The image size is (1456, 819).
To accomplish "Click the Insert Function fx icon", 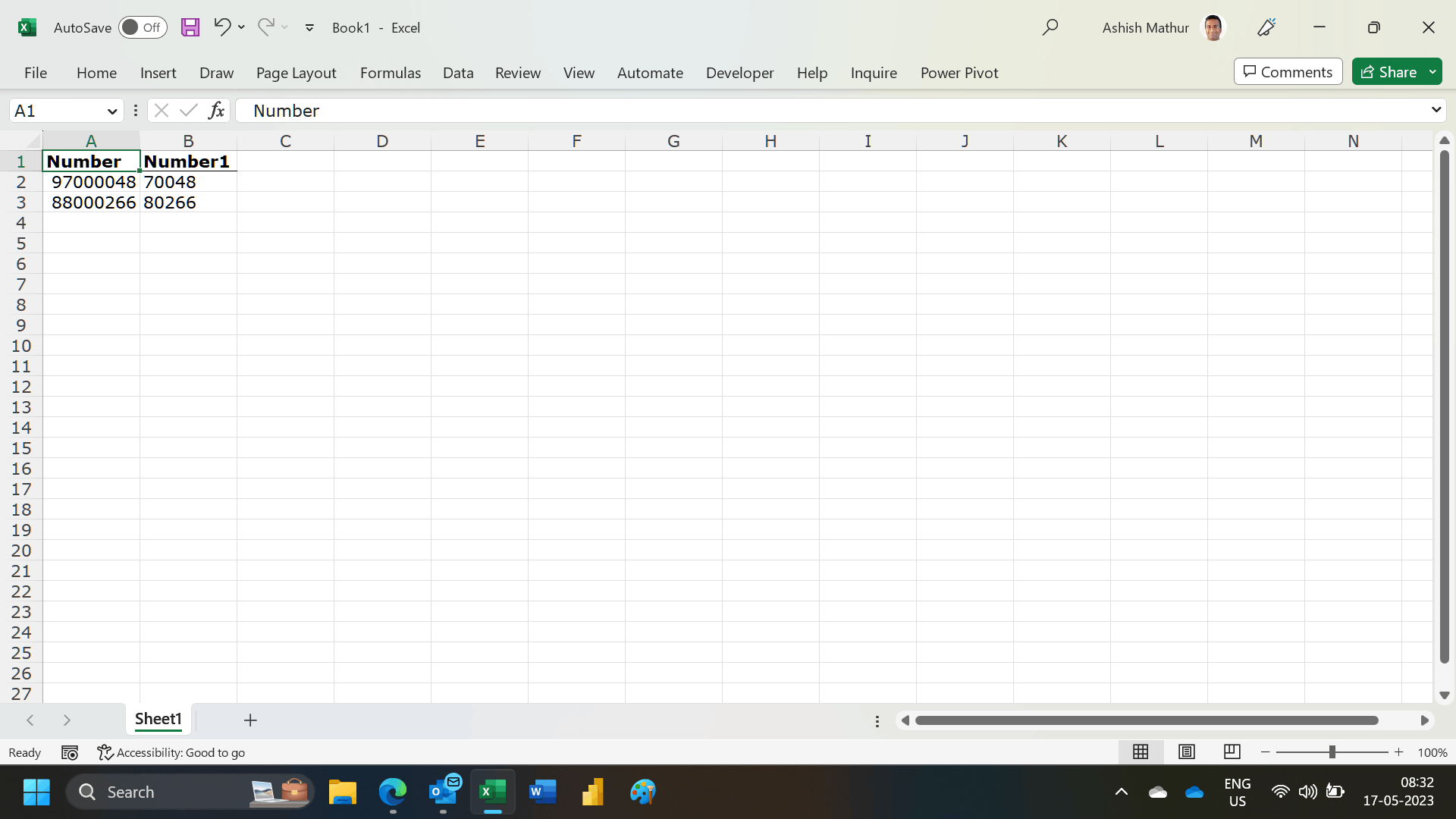I will pos(216,110).
